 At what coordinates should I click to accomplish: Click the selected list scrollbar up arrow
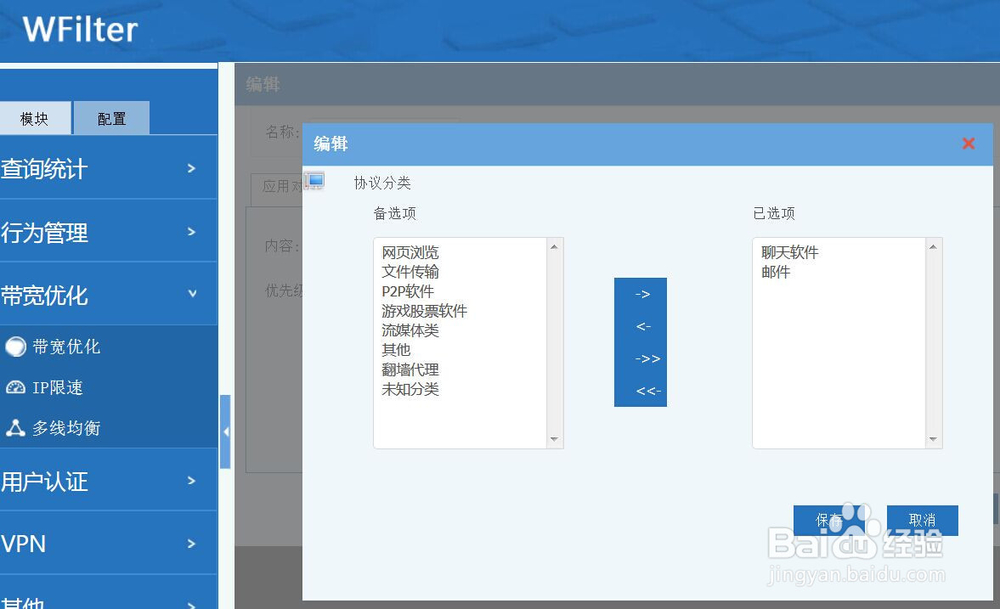933,247
